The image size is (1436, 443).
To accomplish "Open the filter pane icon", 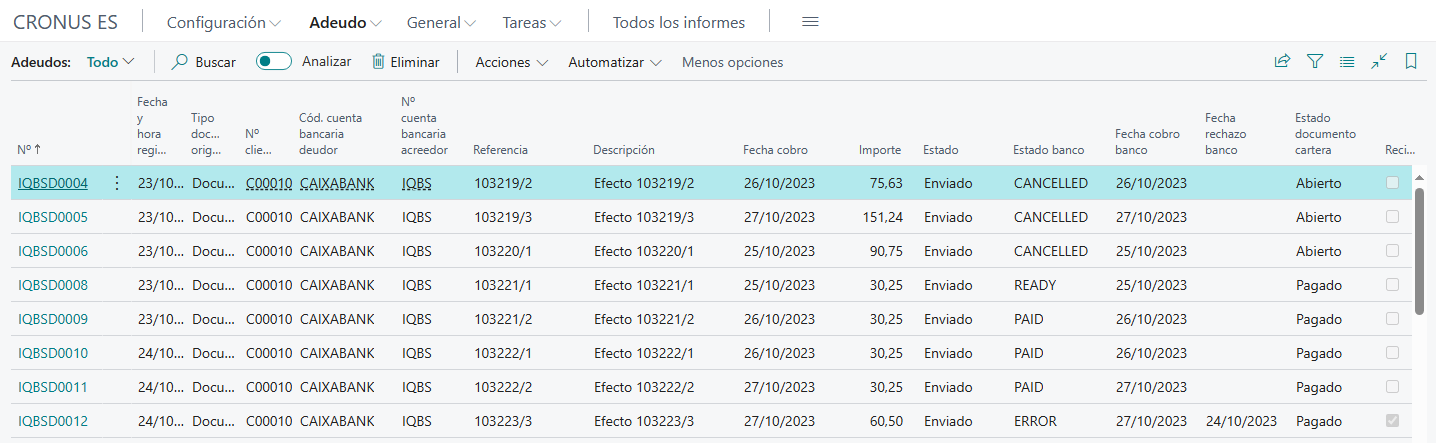I will [1315, 62].
